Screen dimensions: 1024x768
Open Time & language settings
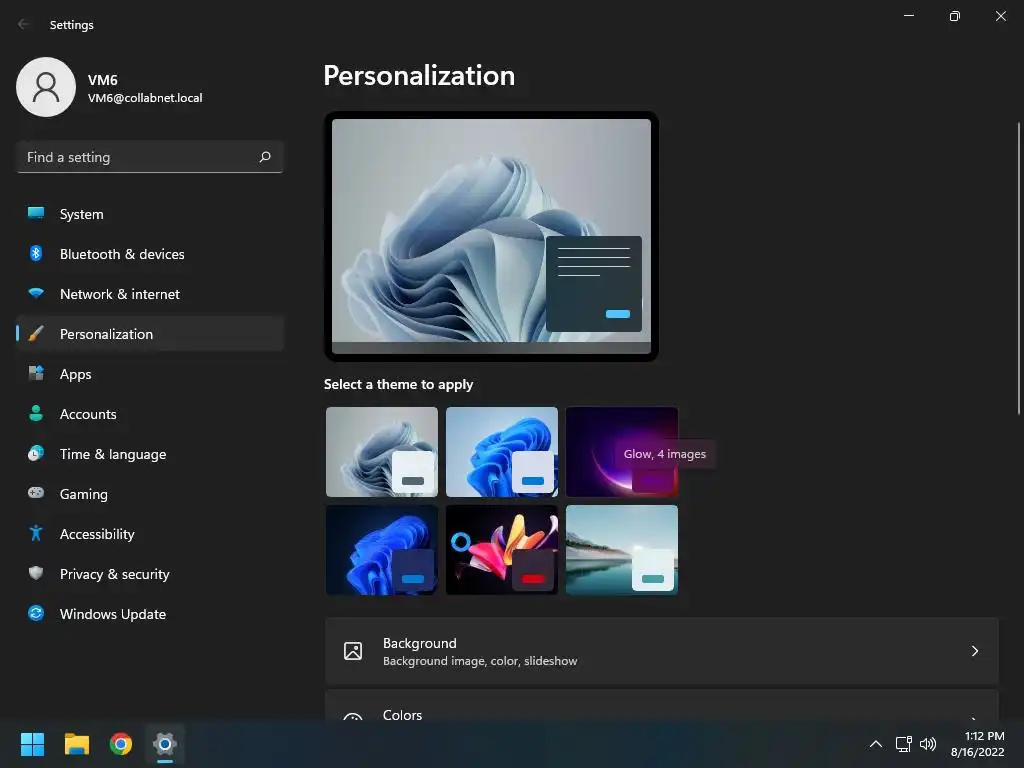coord(150,453)
